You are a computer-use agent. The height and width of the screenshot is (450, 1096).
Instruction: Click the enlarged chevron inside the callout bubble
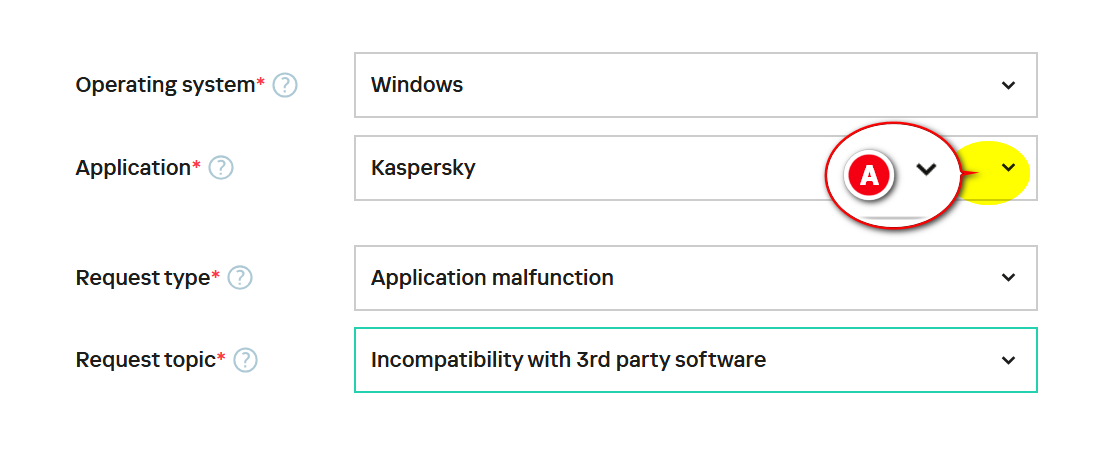point(927,171)
